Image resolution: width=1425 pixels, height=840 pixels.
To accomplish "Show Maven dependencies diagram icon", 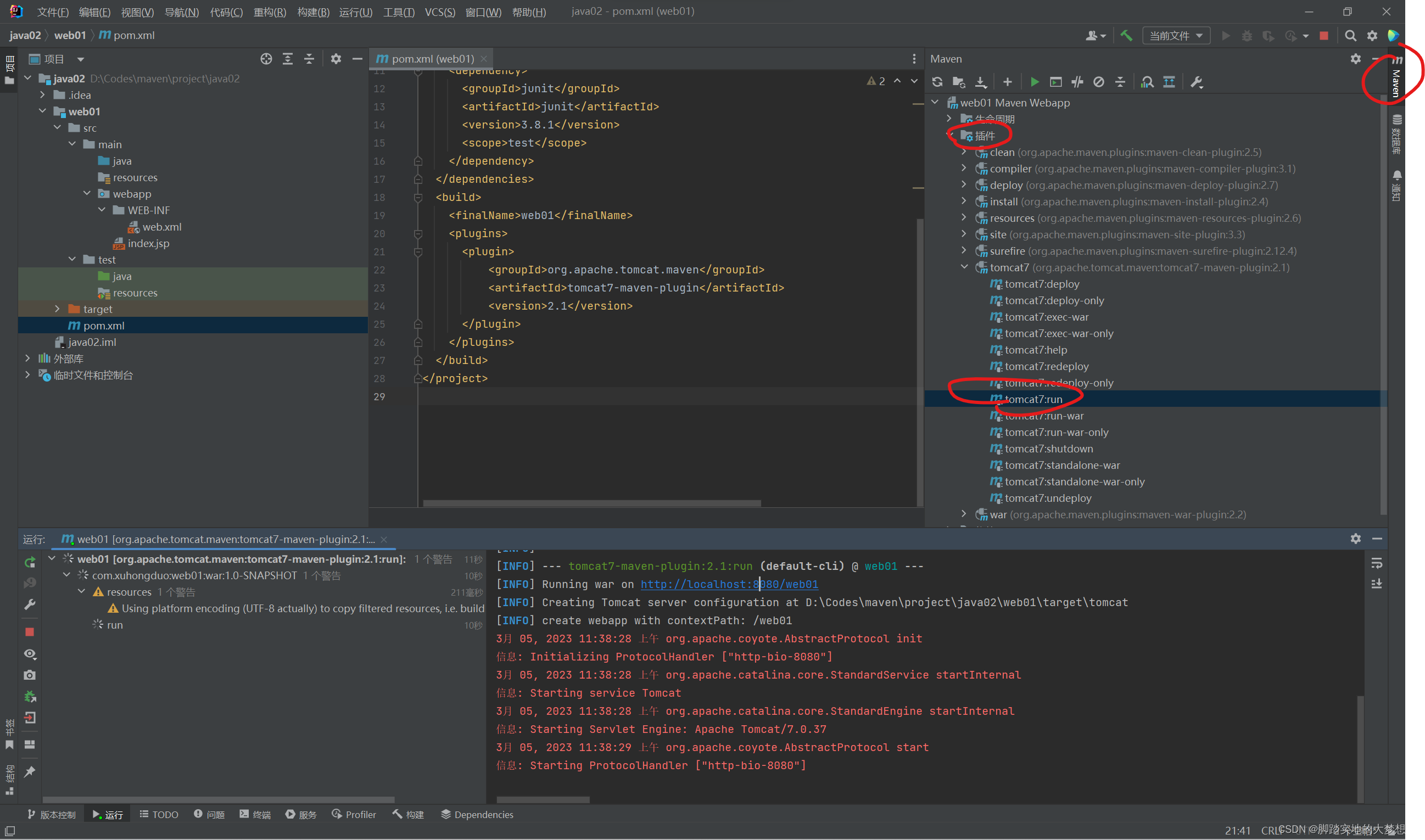I will pos(1169,82).
